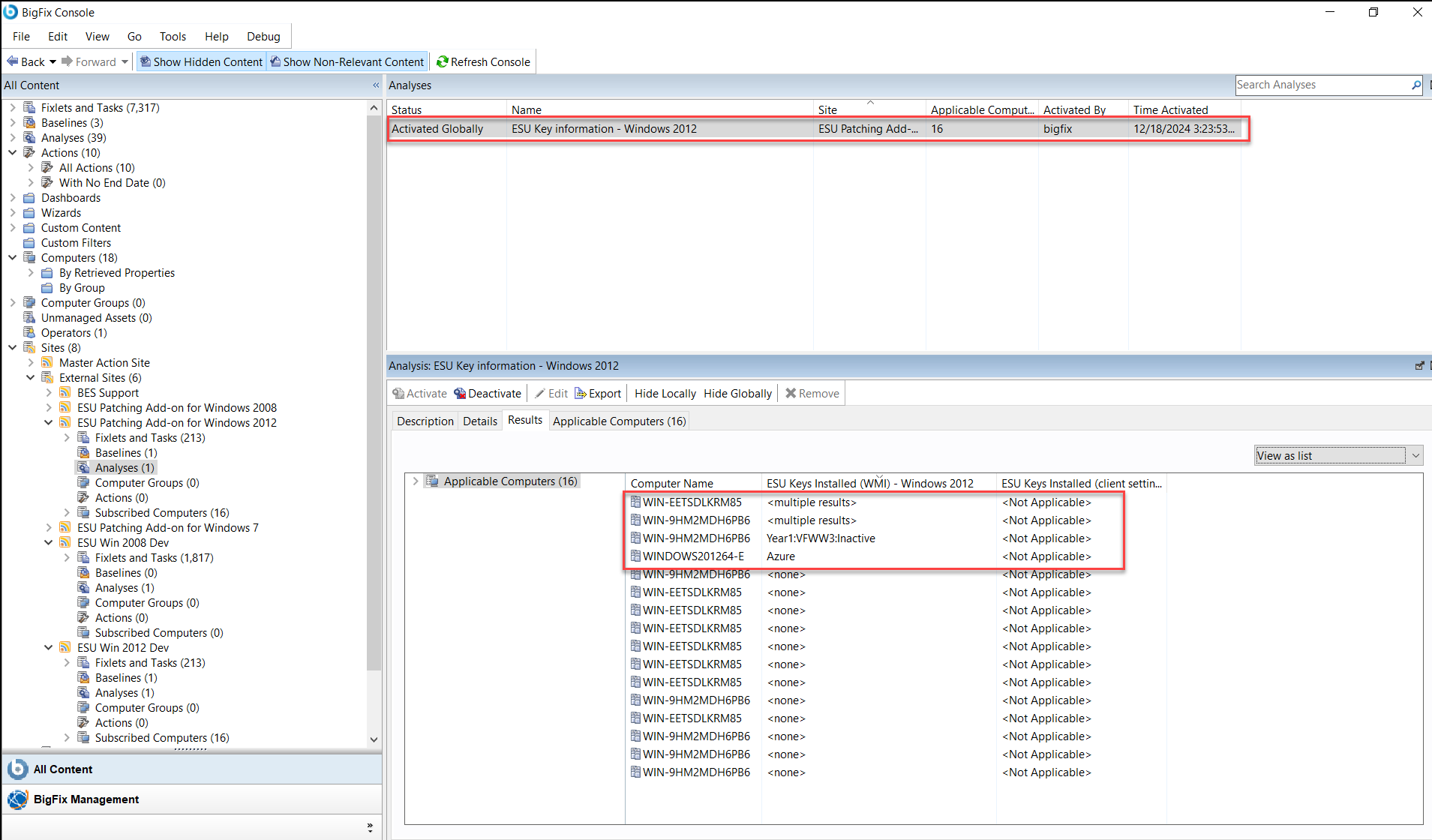Click the Computer Name column header
1432x840 pixels.
coord(694,484)
